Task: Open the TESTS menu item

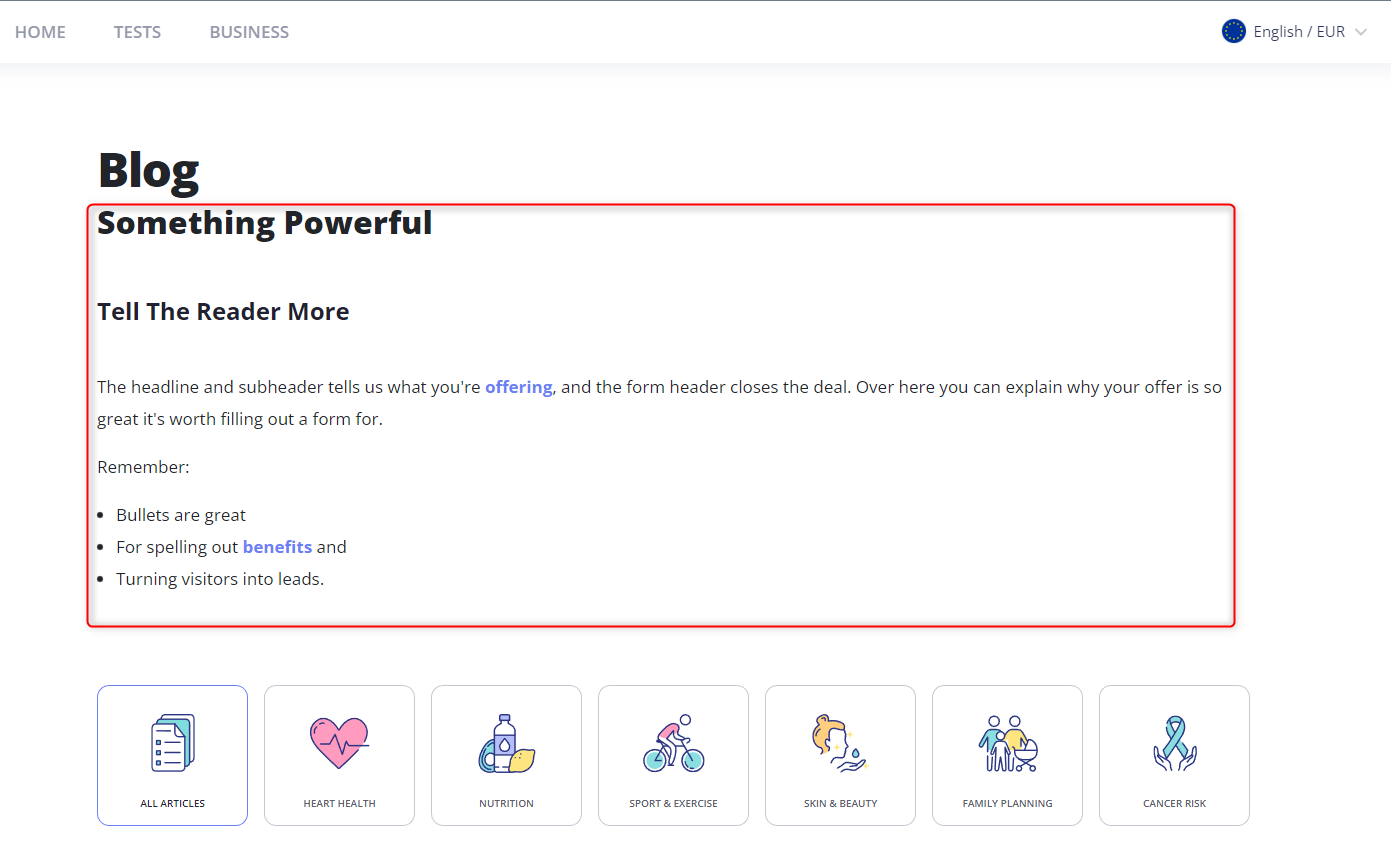Action: point(137,31)
